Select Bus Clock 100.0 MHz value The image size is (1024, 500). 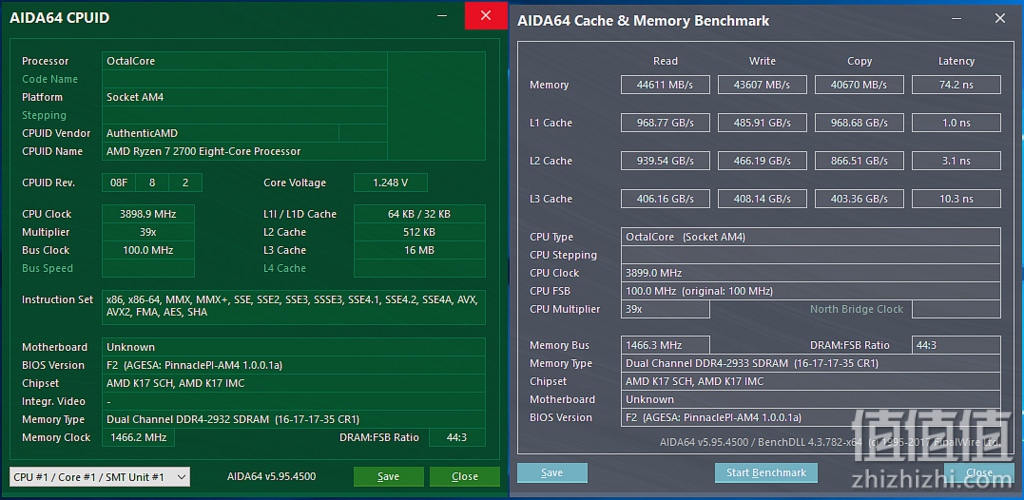click(x=148, y=250)
